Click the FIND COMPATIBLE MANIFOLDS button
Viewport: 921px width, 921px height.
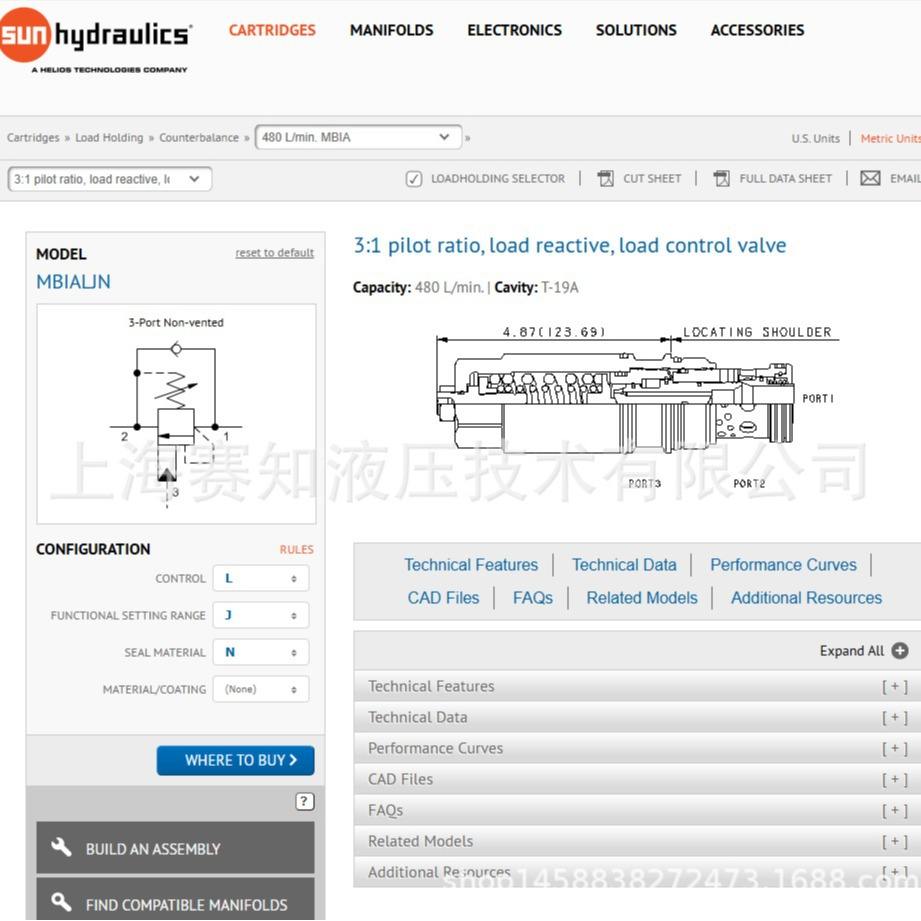[175, 899]
